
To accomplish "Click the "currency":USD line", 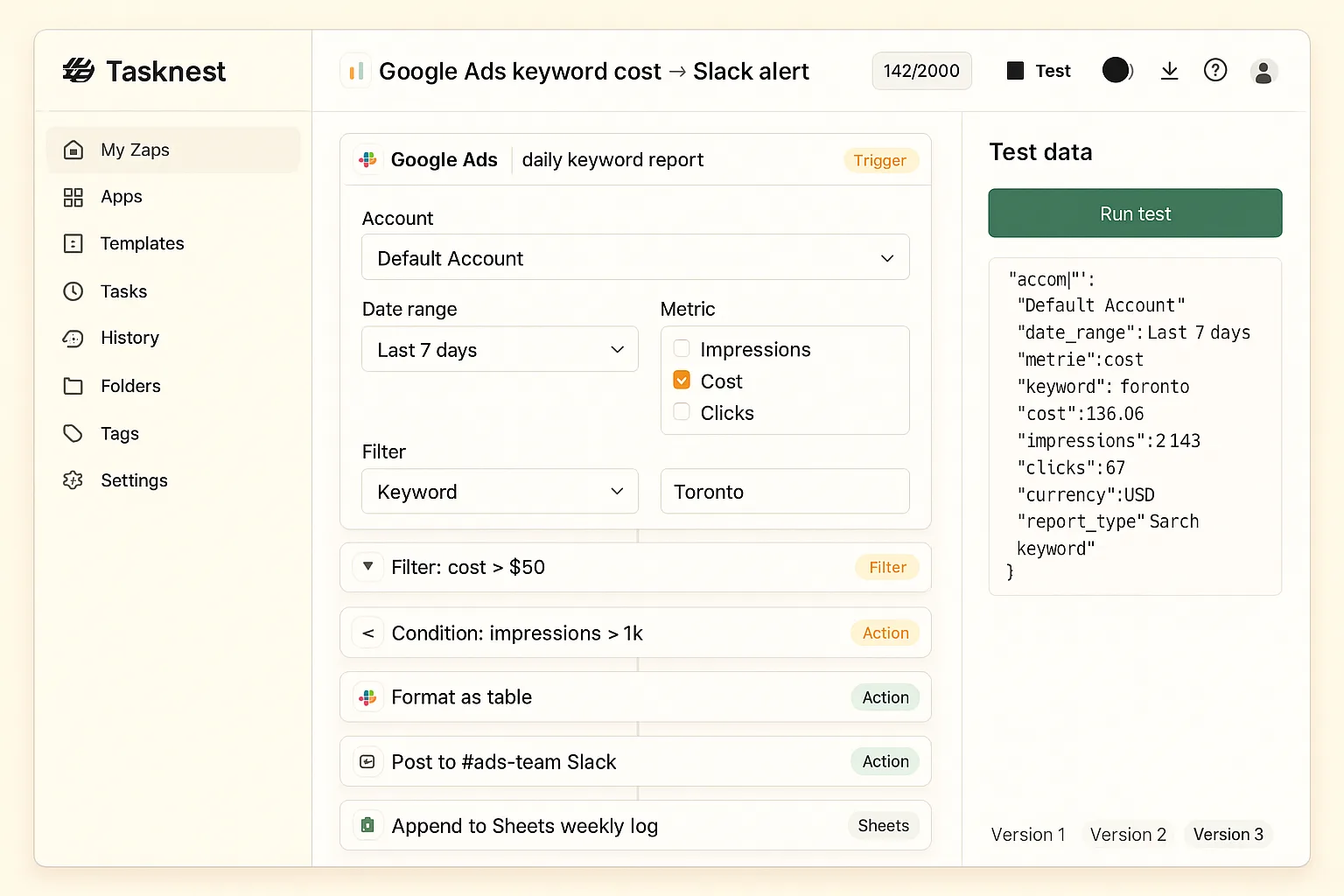I will [1086, 495].
